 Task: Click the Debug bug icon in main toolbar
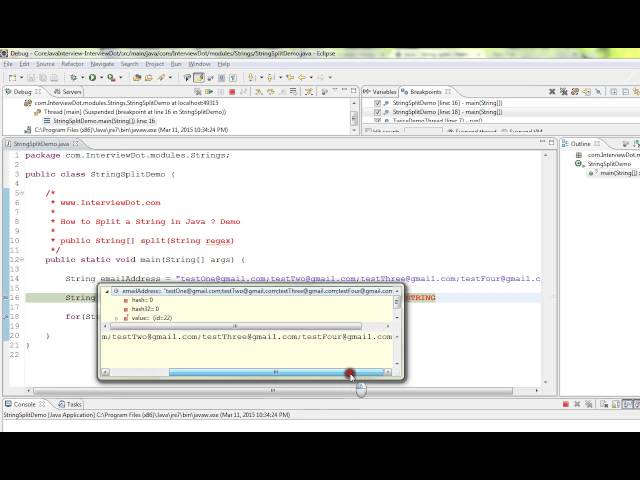coord(73,77)
